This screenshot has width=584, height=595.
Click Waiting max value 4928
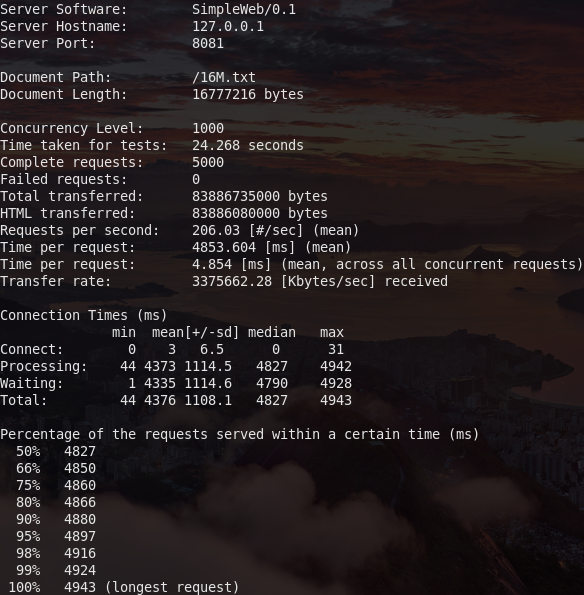(336, 384)
